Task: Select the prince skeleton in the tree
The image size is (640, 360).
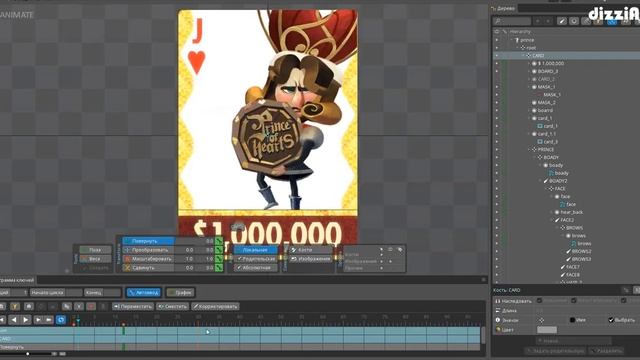Action: tap(527, 40)
